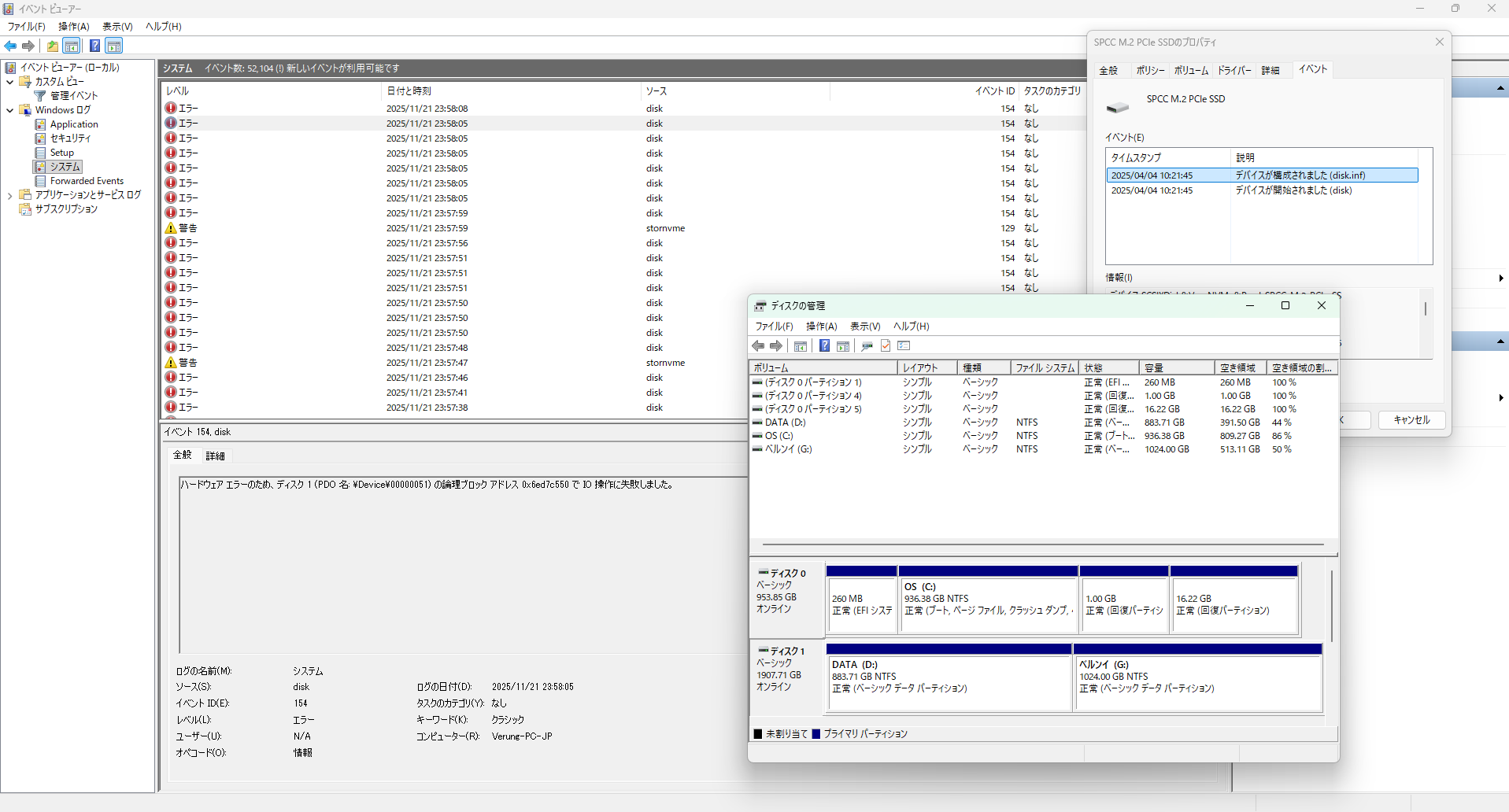Toggle console tree visibility in Disk Management toolbar

[801, 346]
